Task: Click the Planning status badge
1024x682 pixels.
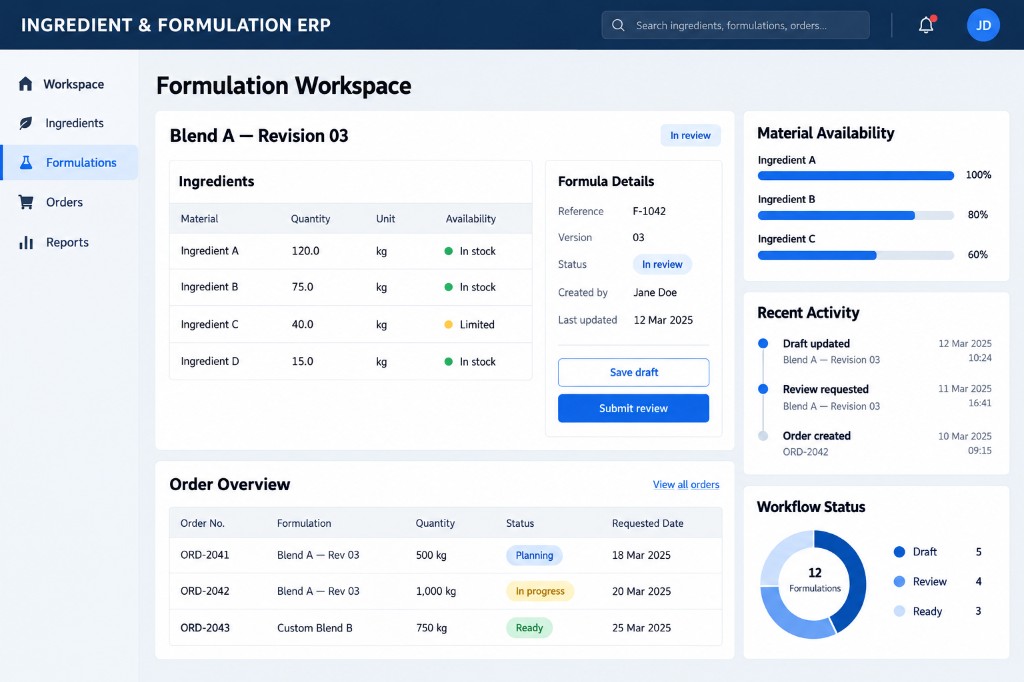Action: [x=534, y=555]
